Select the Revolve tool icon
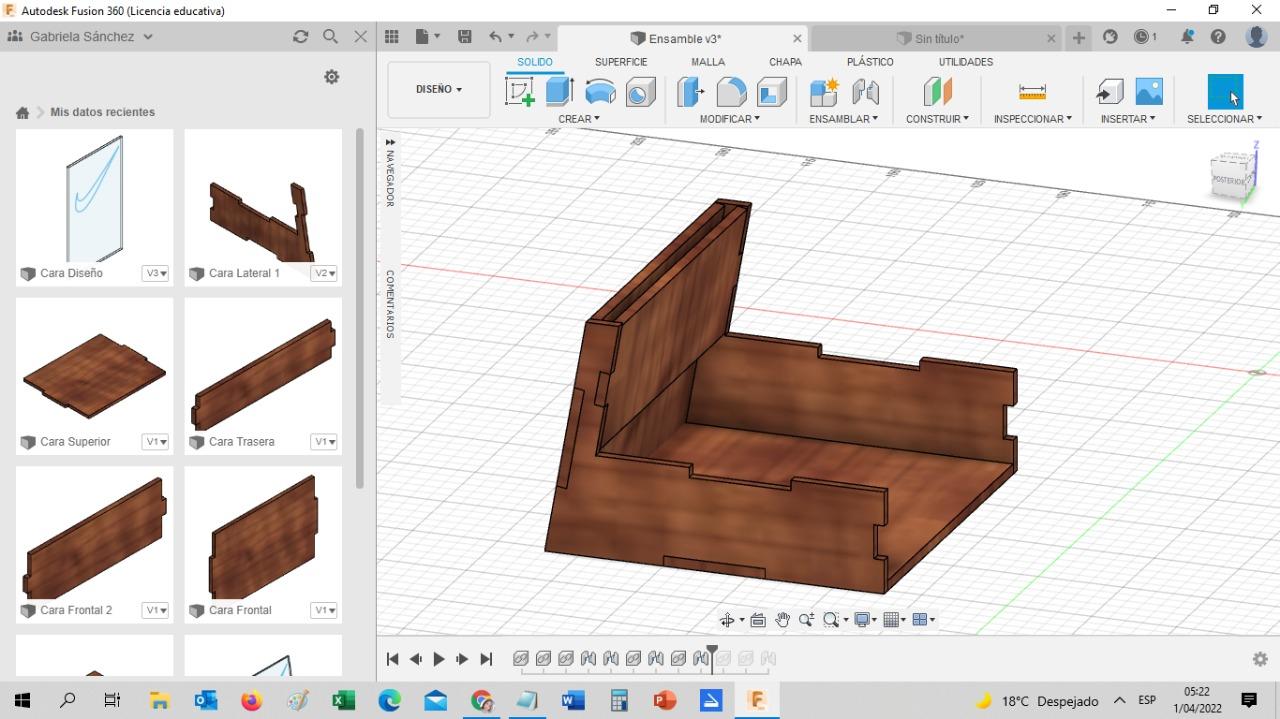This screenshot has width=1280, height=719. click(x=600, y=92)
